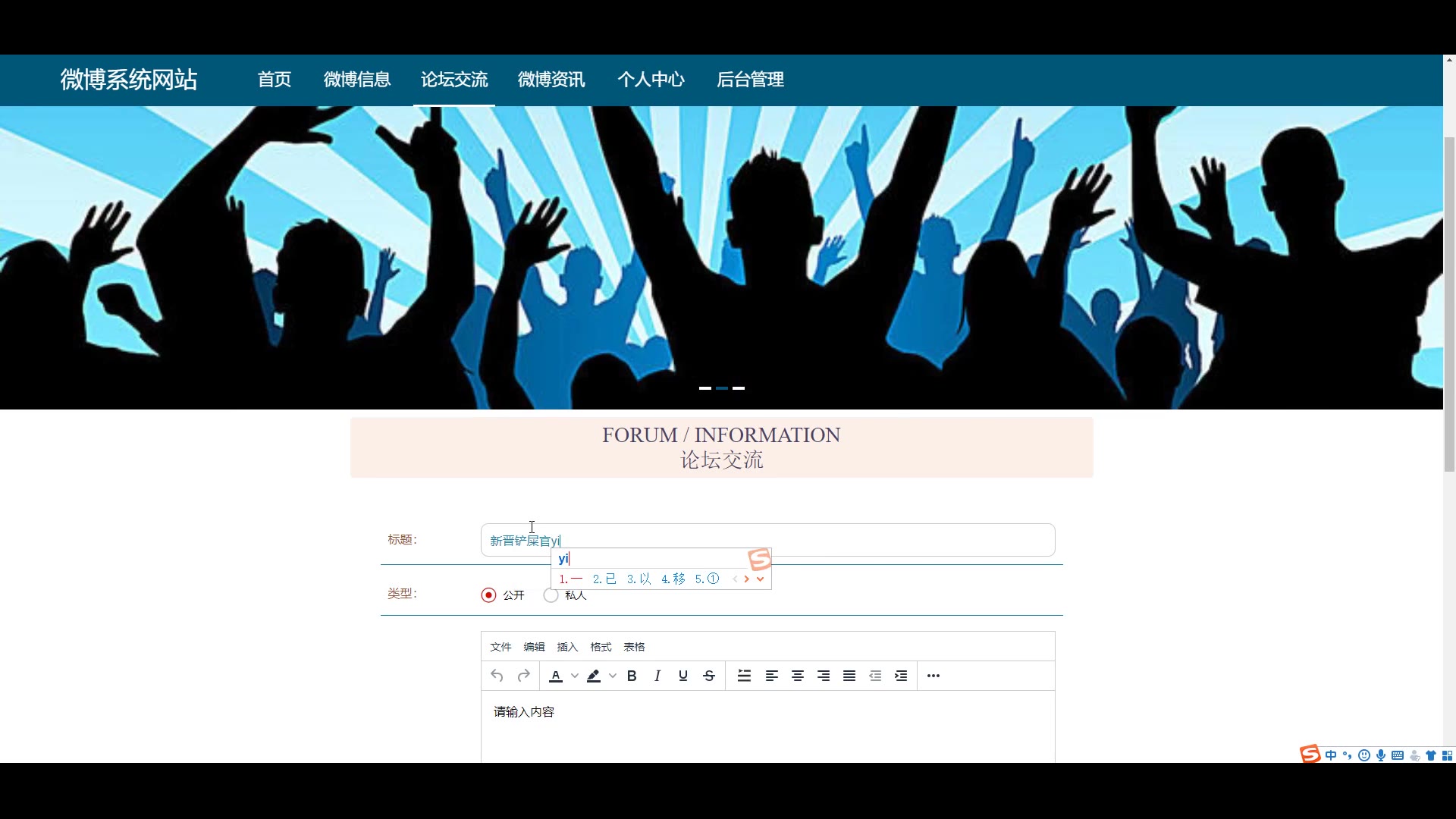
Task: Click the Bold formatting icon
Action: tap(632, 676)
